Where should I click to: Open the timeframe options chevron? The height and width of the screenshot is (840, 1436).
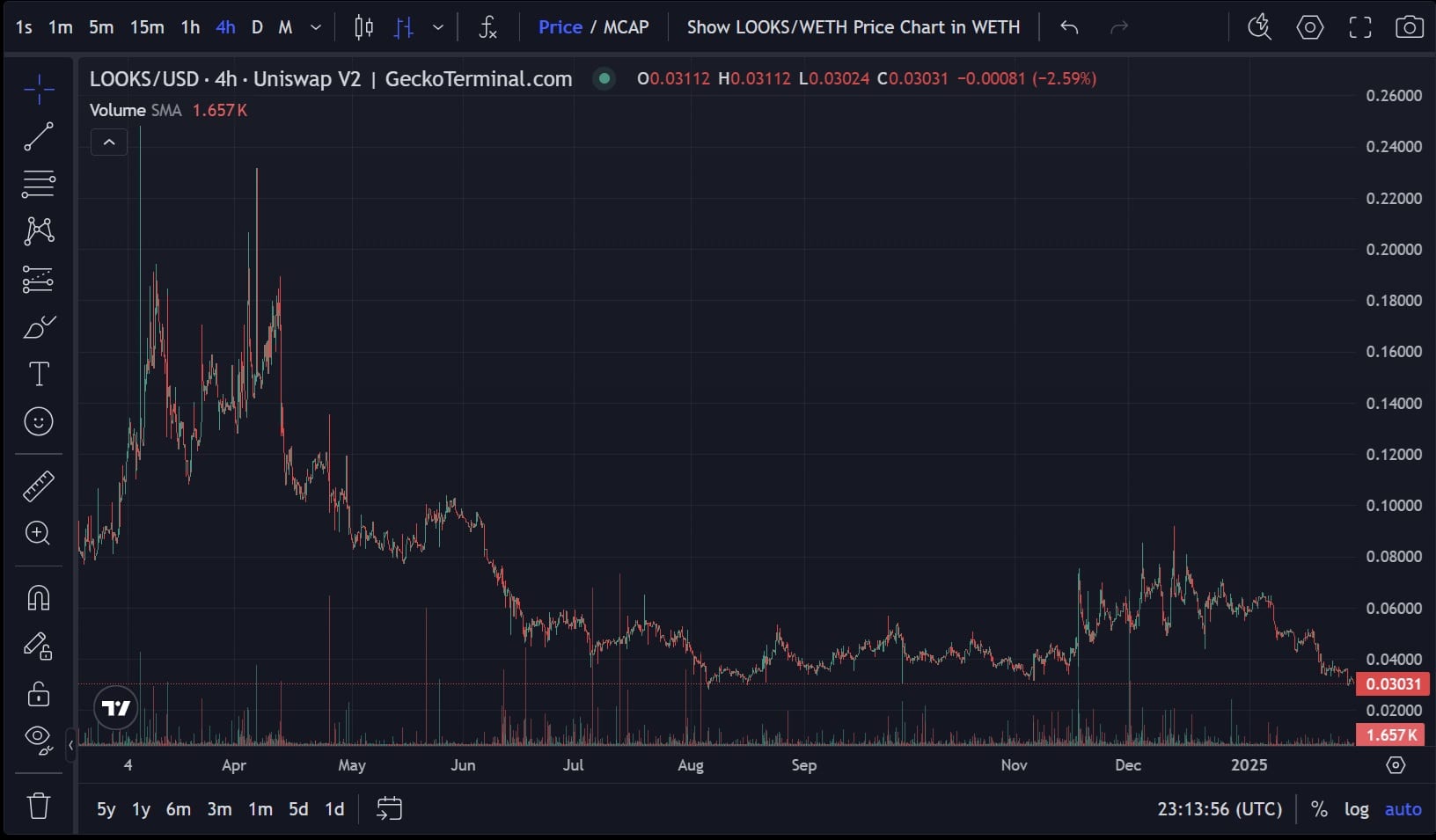[314, 27]
